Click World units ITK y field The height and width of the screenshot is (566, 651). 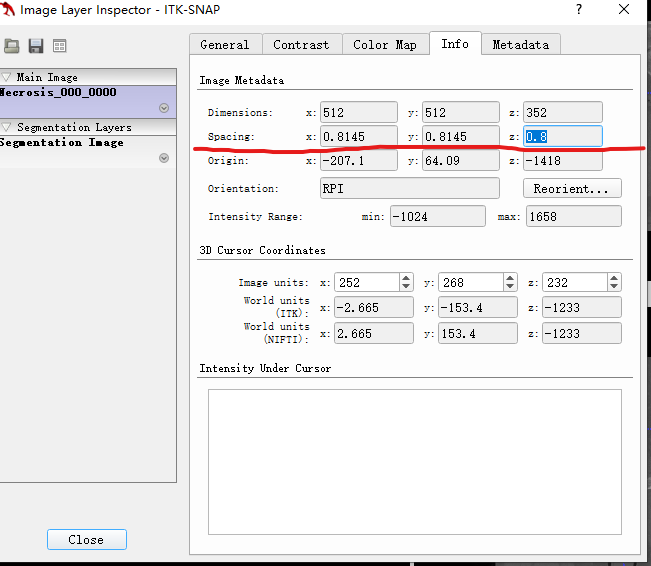(478, 308)
